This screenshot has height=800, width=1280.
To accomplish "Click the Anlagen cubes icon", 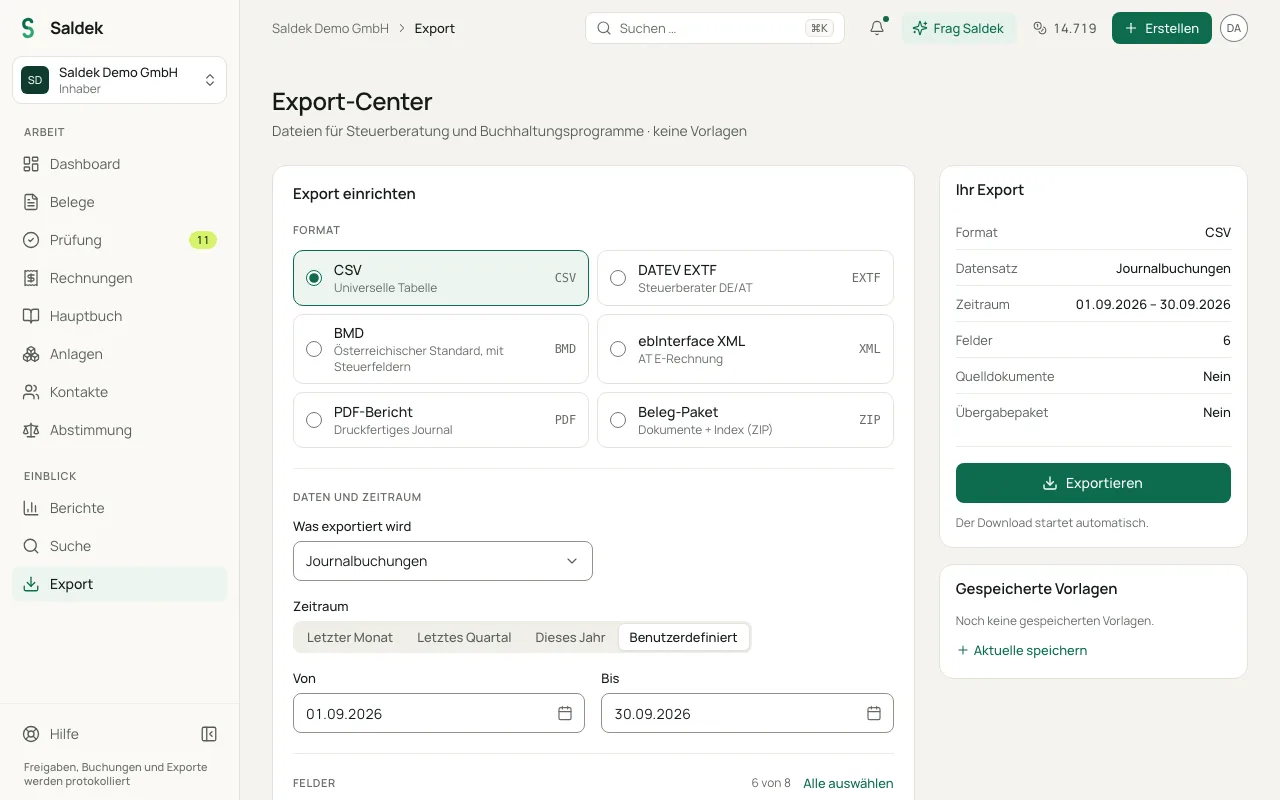I will 31,354.
